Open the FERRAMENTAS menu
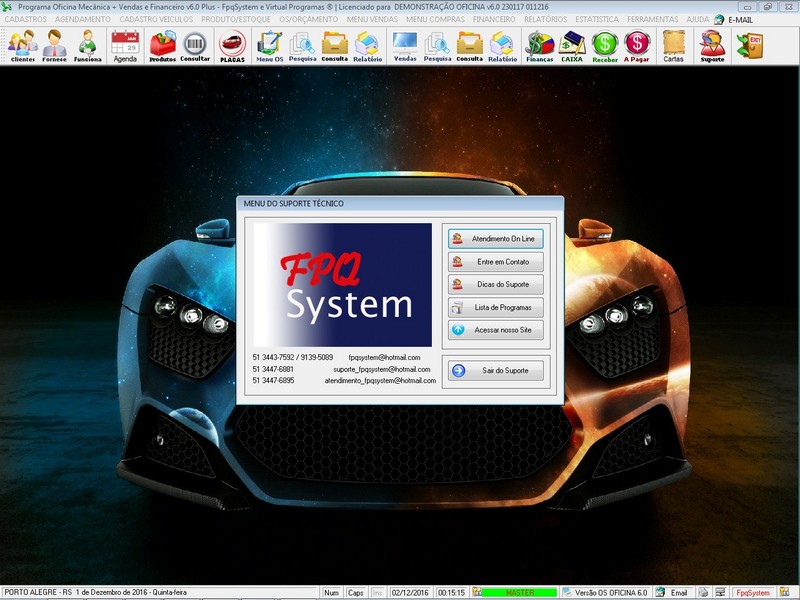 click(x=653, y=19)
